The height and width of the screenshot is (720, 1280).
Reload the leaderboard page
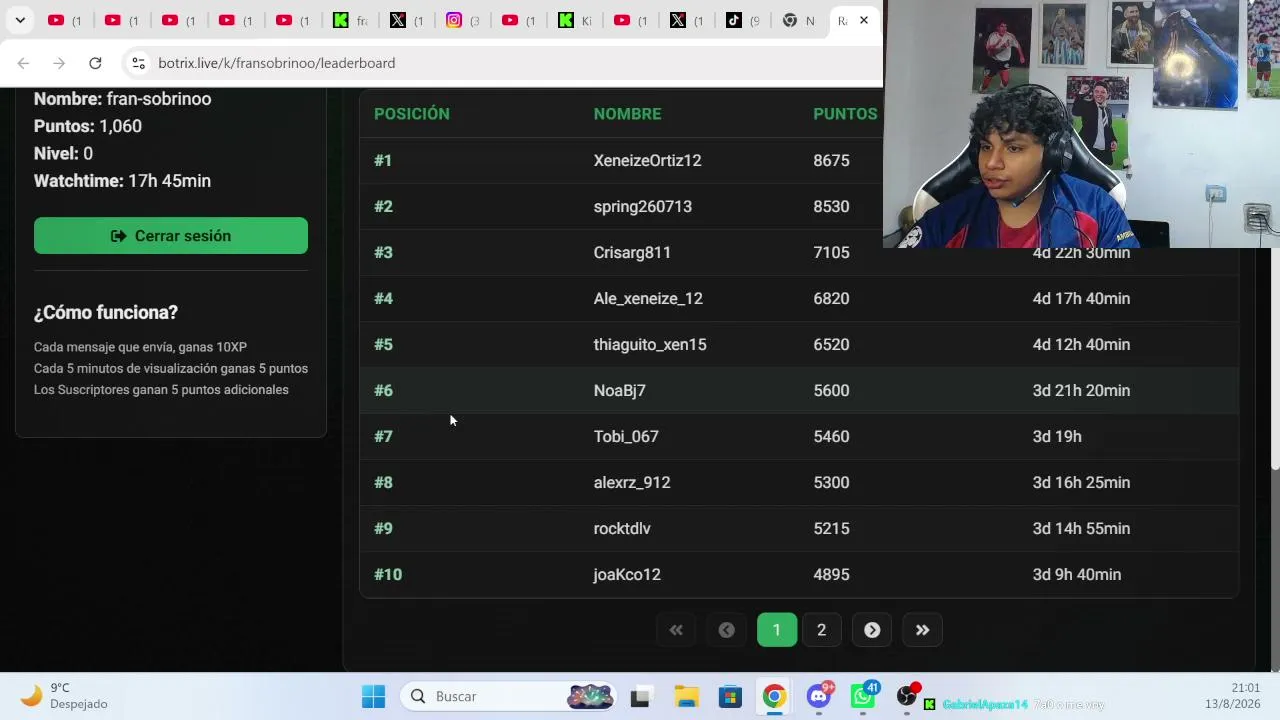coord(95,63)
